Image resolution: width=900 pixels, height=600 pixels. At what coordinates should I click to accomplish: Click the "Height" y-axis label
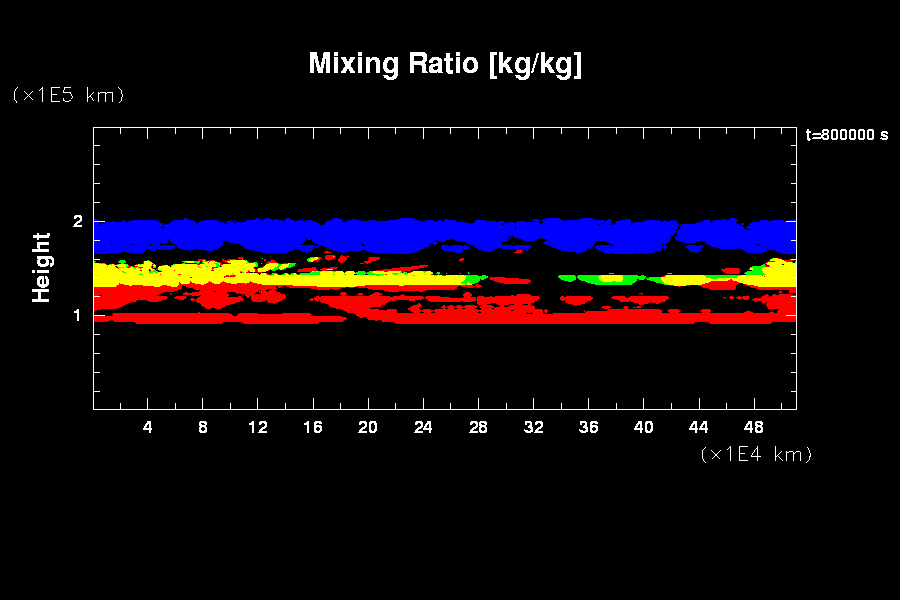point(42,267)
